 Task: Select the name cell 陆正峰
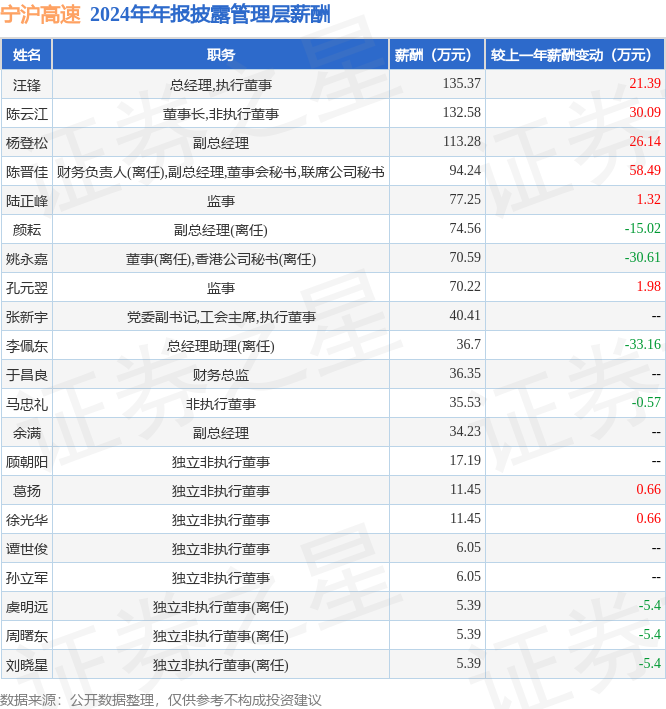pyautogui.click(x=27, y=200)
